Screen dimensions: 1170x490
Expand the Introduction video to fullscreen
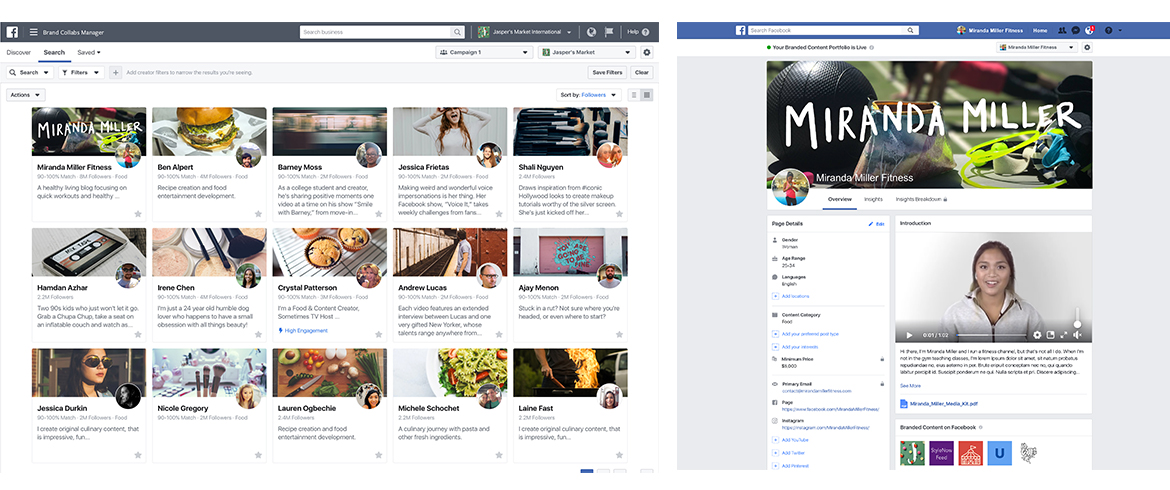click(1063, 335)
